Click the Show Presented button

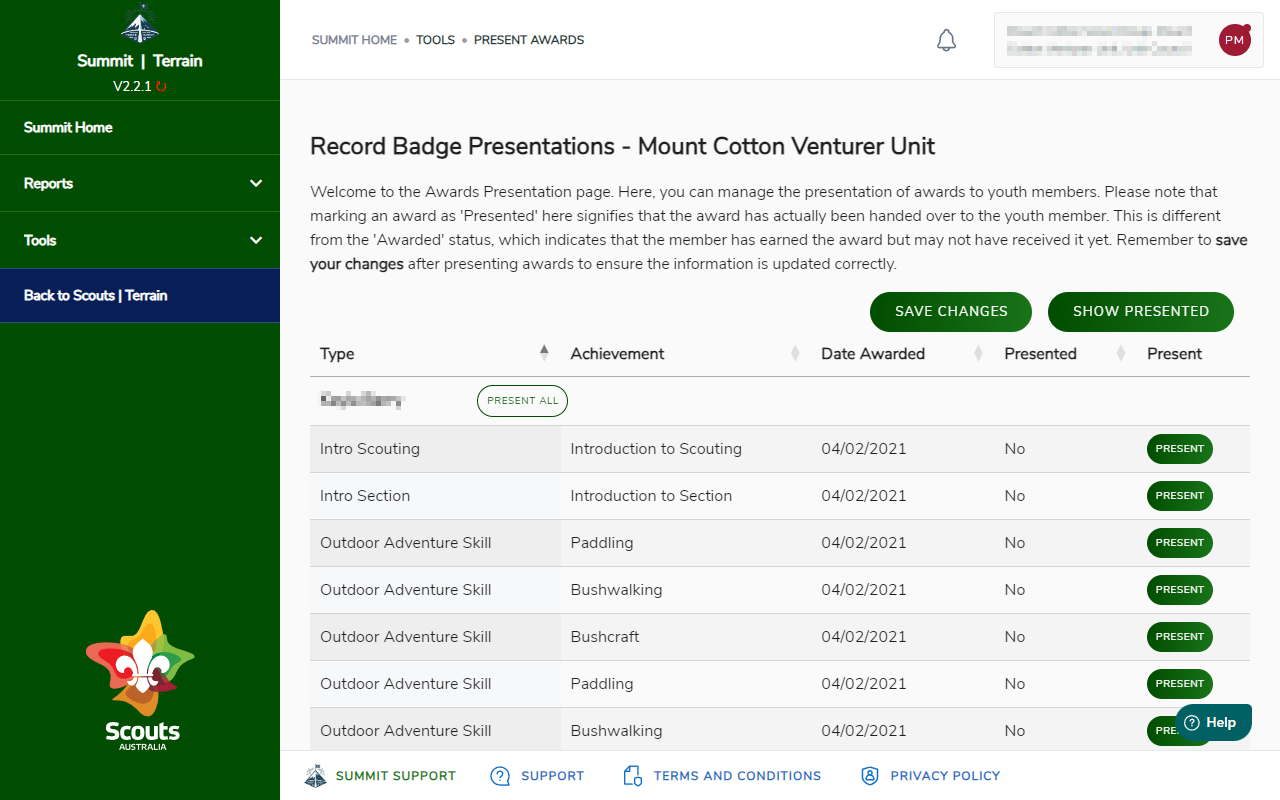1140,311
